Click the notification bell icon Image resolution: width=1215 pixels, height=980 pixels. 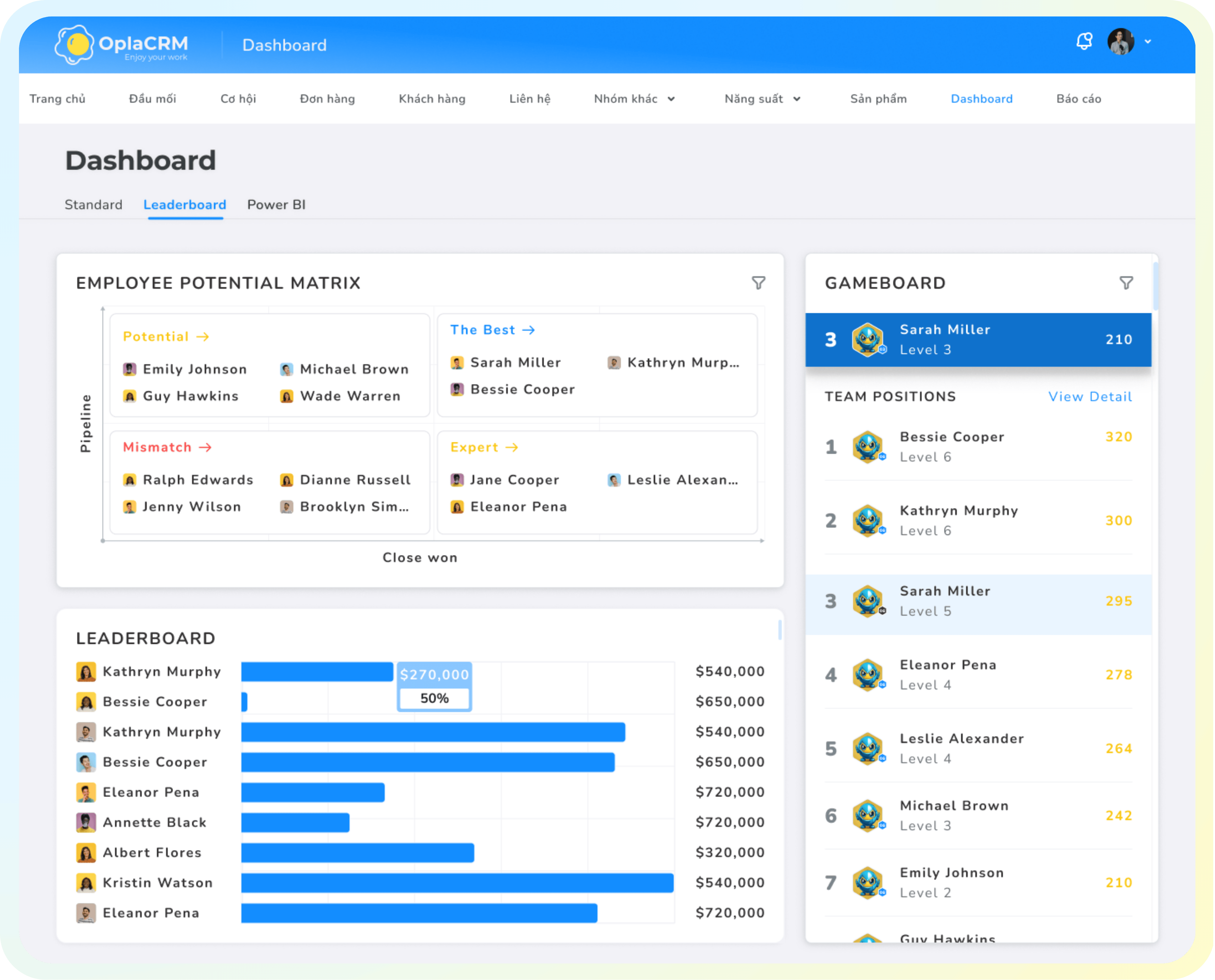coord(1083,42)
